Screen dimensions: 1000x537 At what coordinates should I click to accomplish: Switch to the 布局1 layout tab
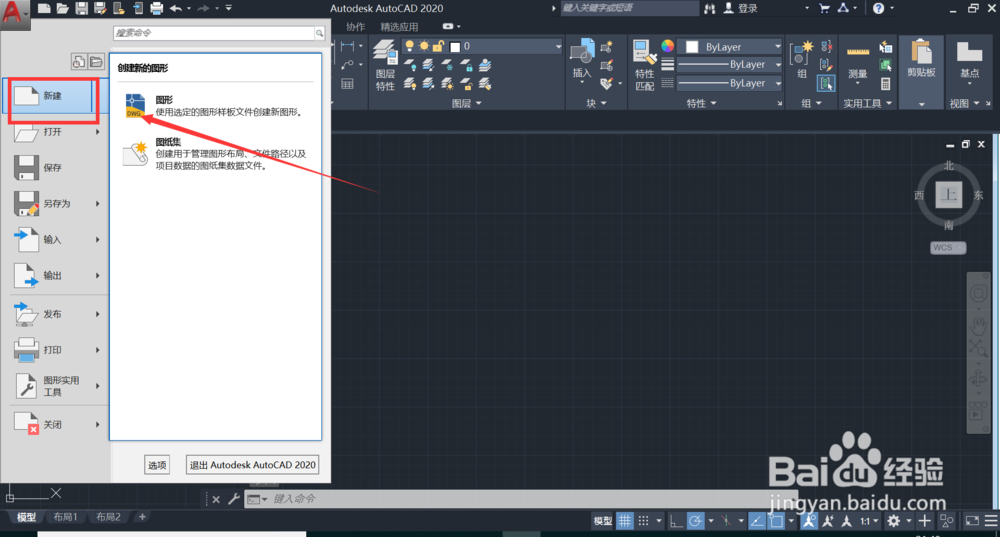click(66, 517)
